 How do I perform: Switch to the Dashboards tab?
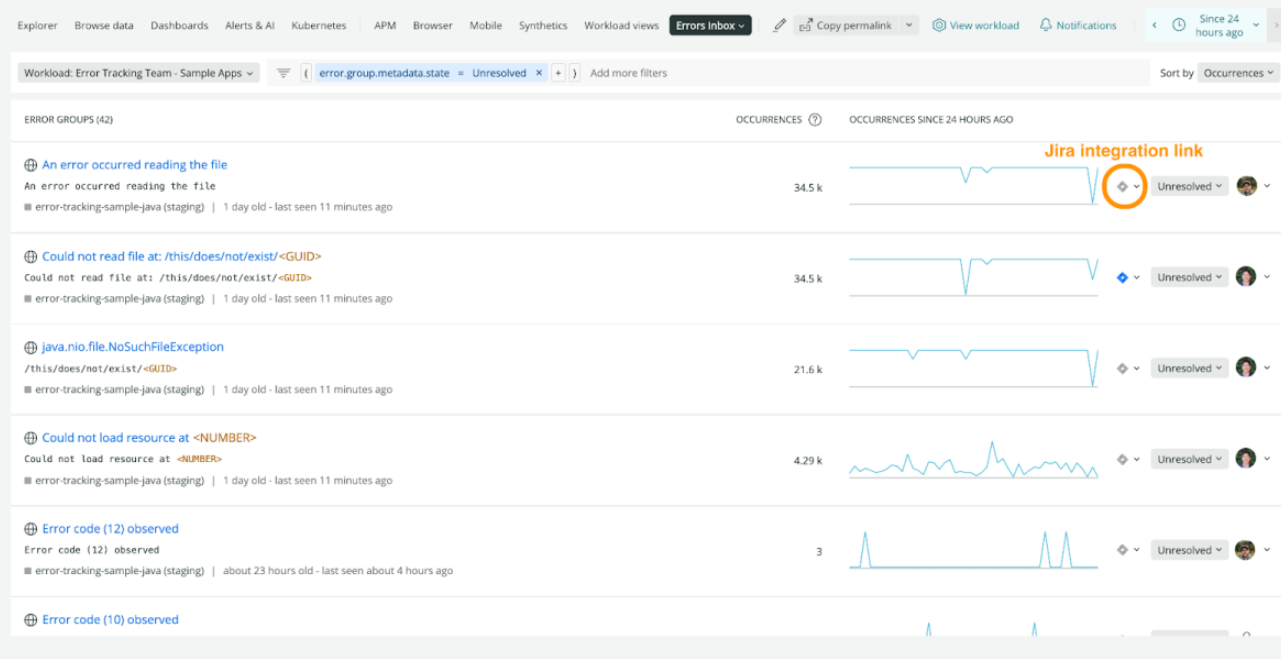pyautogui.click(x=179, y=26)
